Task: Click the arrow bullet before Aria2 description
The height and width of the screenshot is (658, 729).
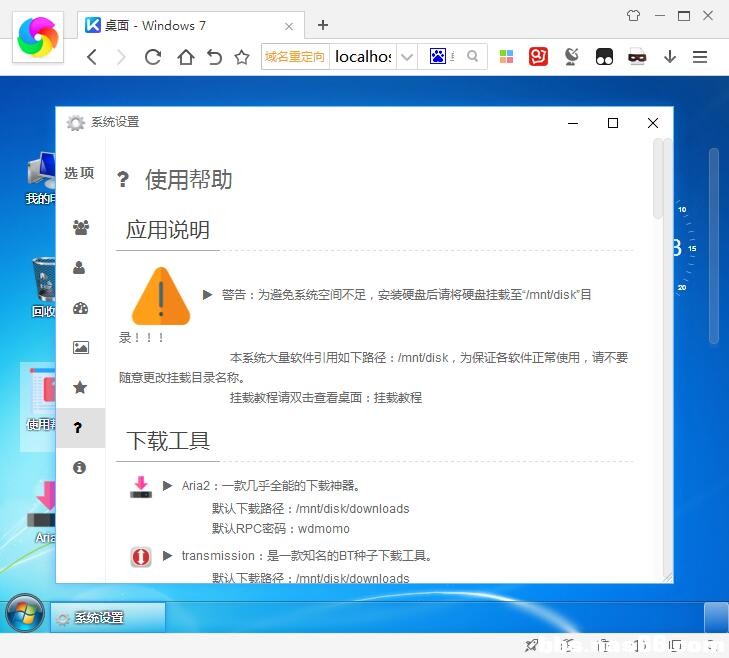Action: point(167,486)
